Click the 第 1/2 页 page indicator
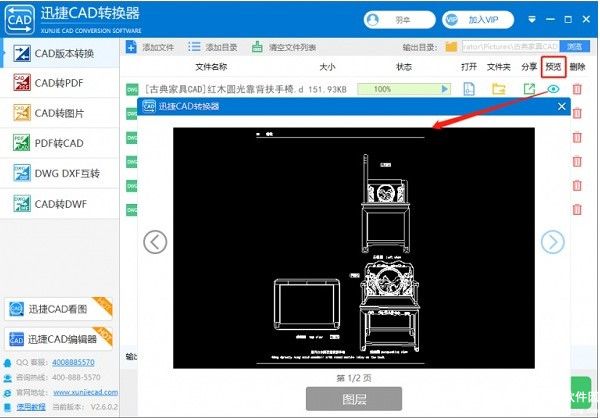The width and height of the screenshot is (600, 418). point(354,378)
